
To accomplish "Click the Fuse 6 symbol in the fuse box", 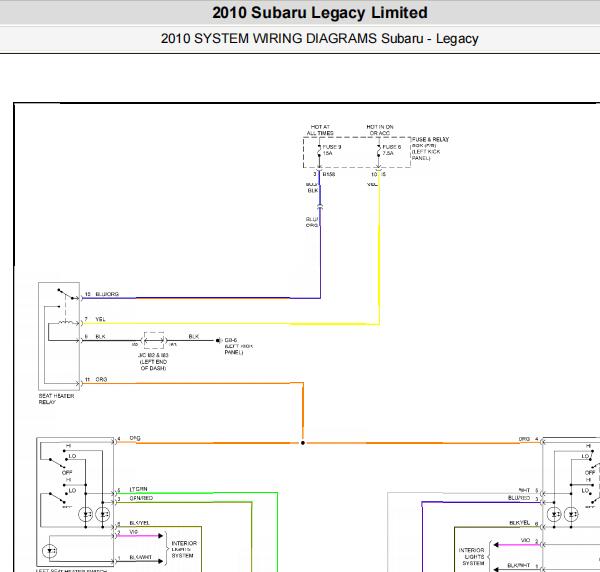I will tap(378, 150).
